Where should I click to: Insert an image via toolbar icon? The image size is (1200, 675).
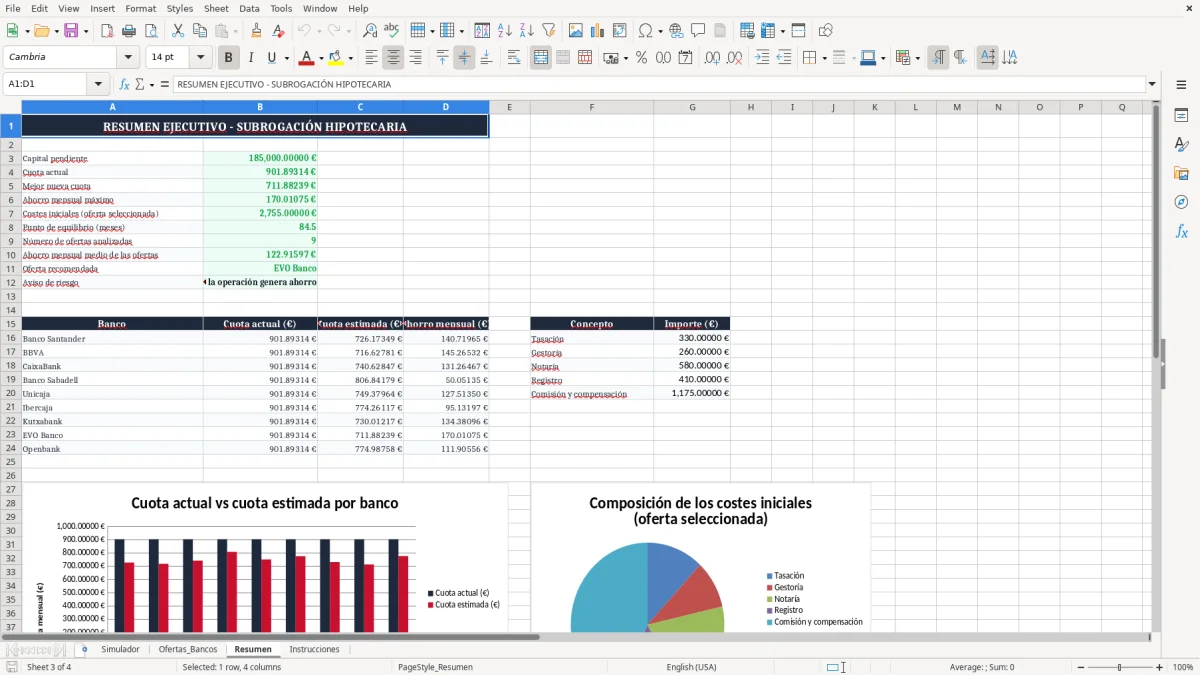[x=576, y=31]
